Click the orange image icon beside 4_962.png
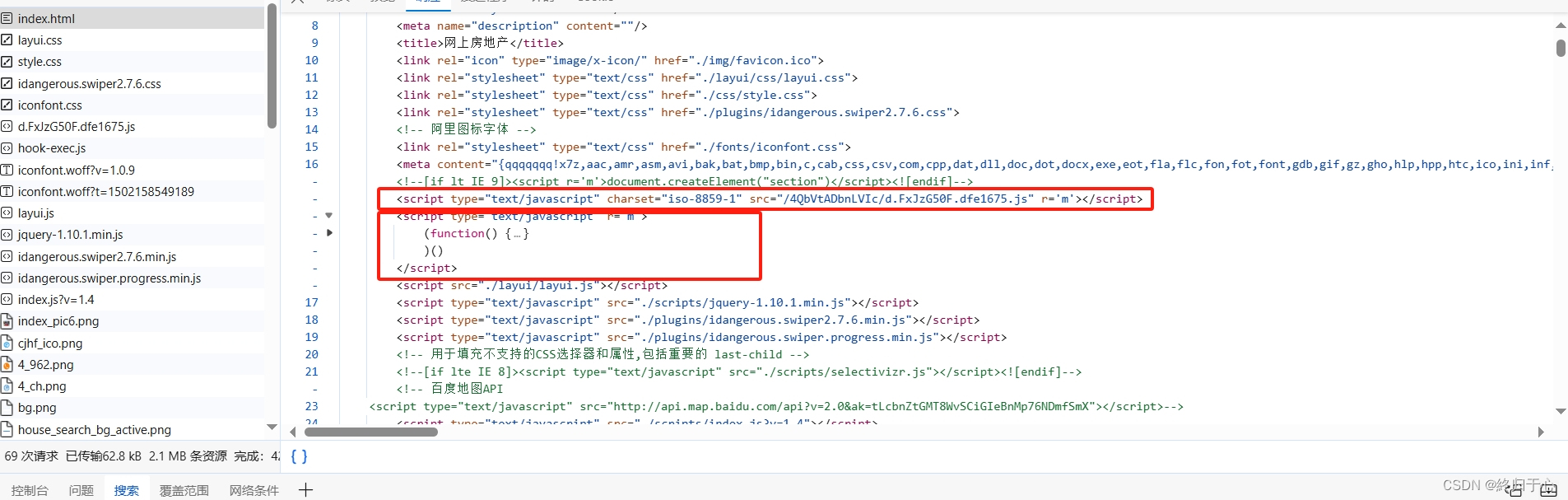 7,364
